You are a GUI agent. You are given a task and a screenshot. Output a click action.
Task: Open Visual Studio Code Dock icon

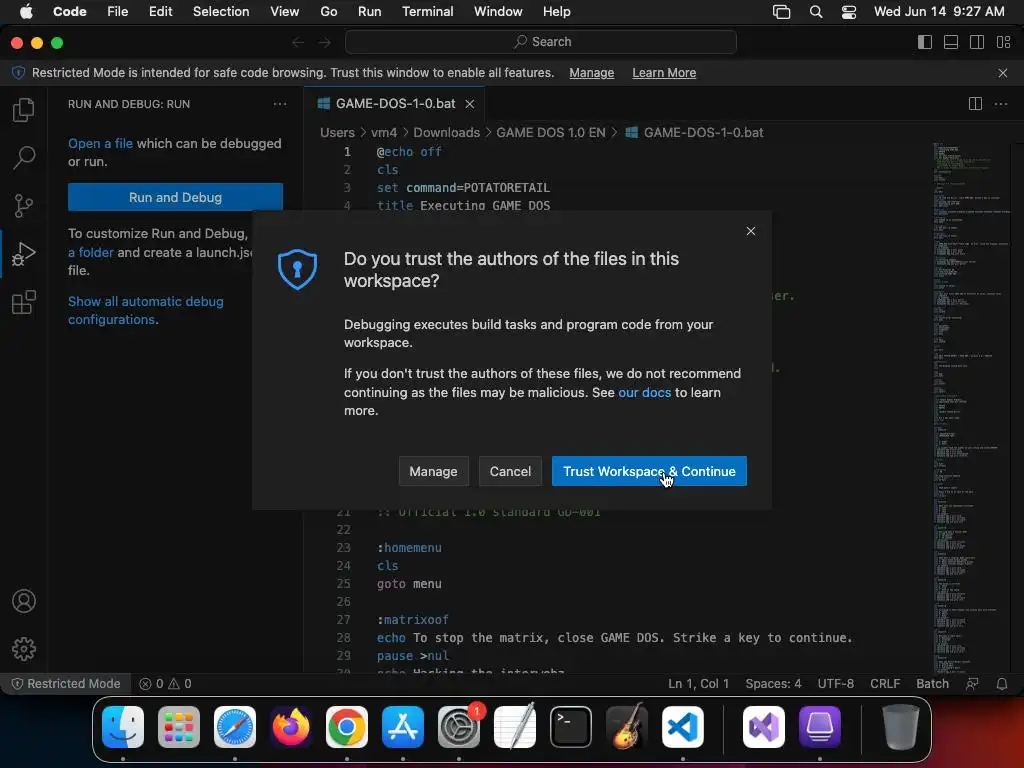click(683, 727)
